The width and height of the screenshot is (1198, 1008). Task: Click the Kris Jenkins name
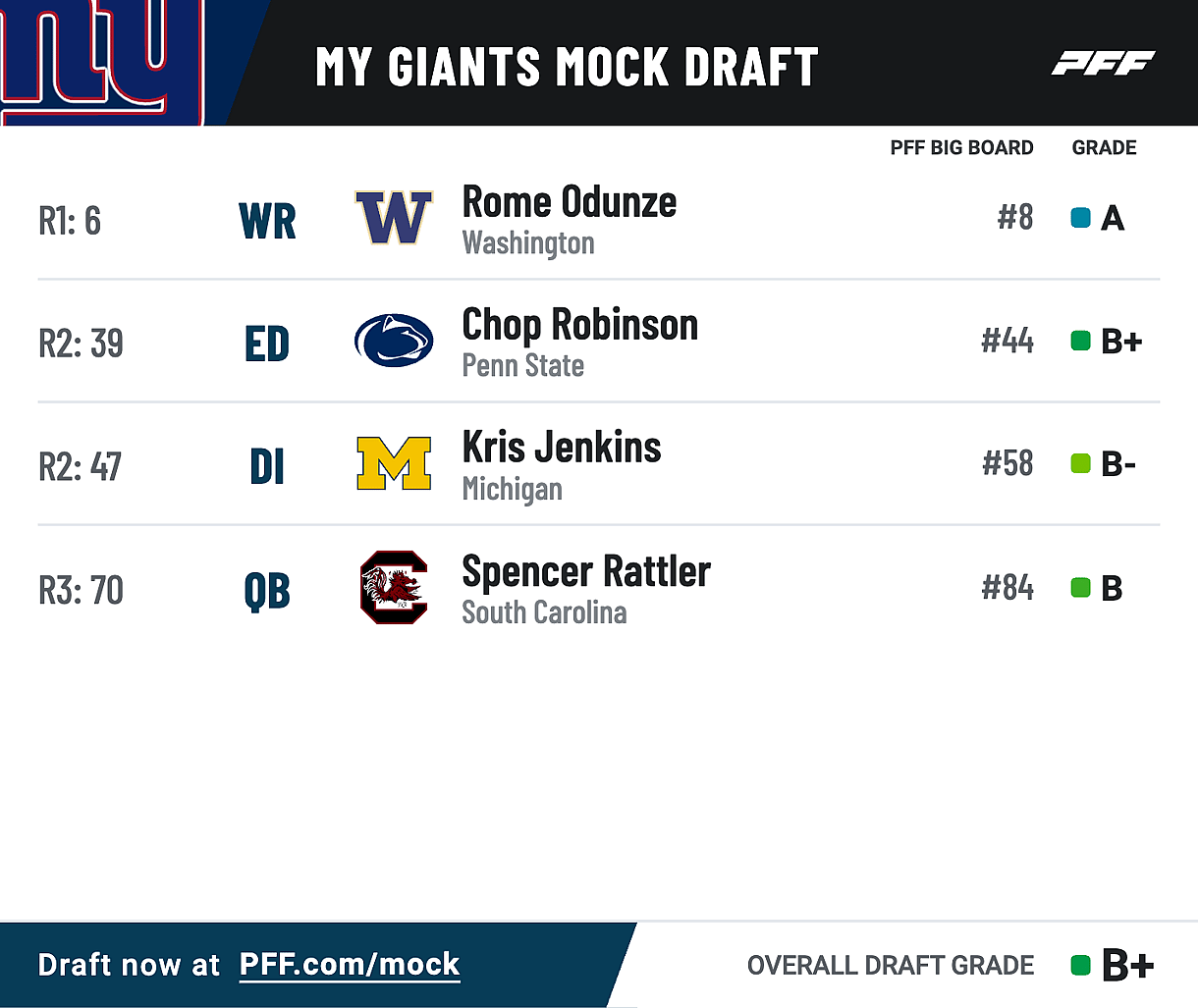coord(562,448)
